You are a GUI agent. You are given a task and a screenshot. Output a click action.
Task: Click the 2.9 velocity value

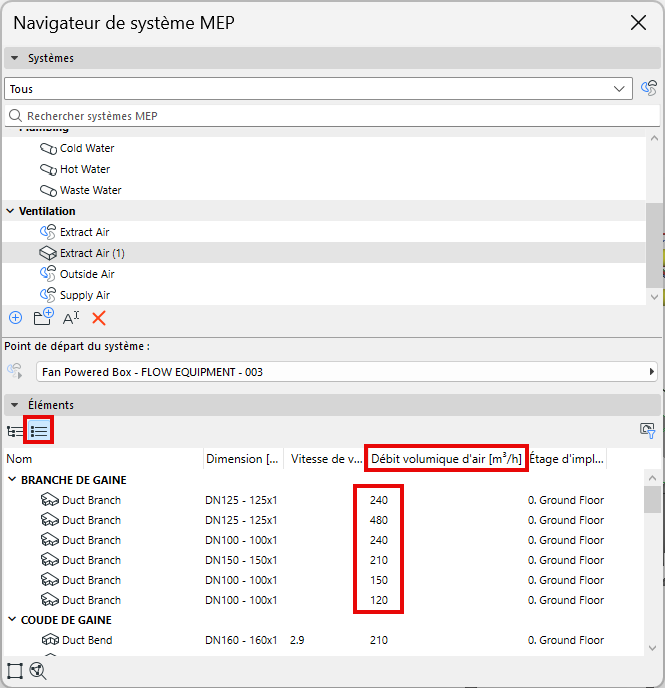pos(297,640)
